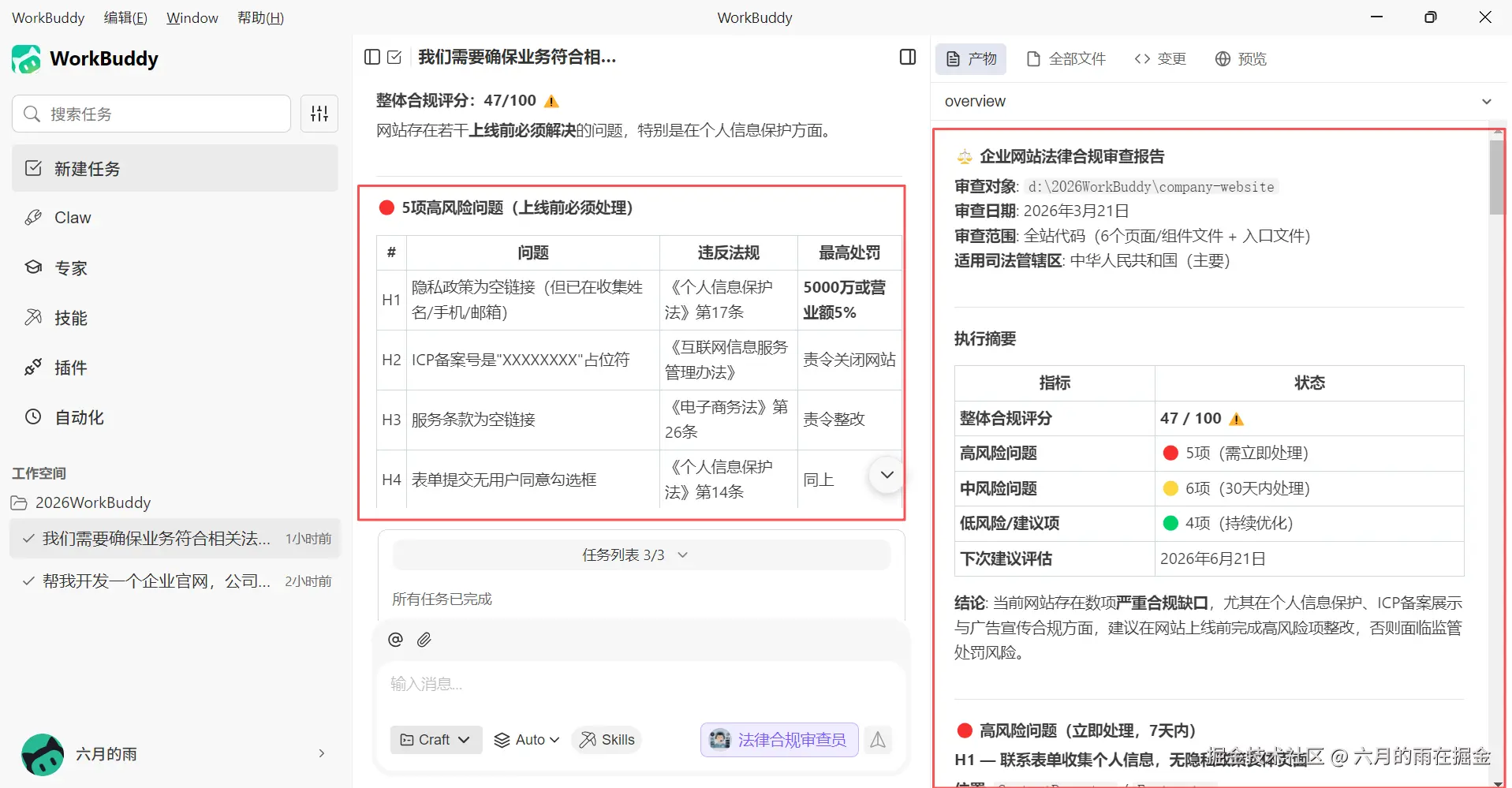Click the text 所有任务已完成
The image size is (1512, 788).
point(442,599)
